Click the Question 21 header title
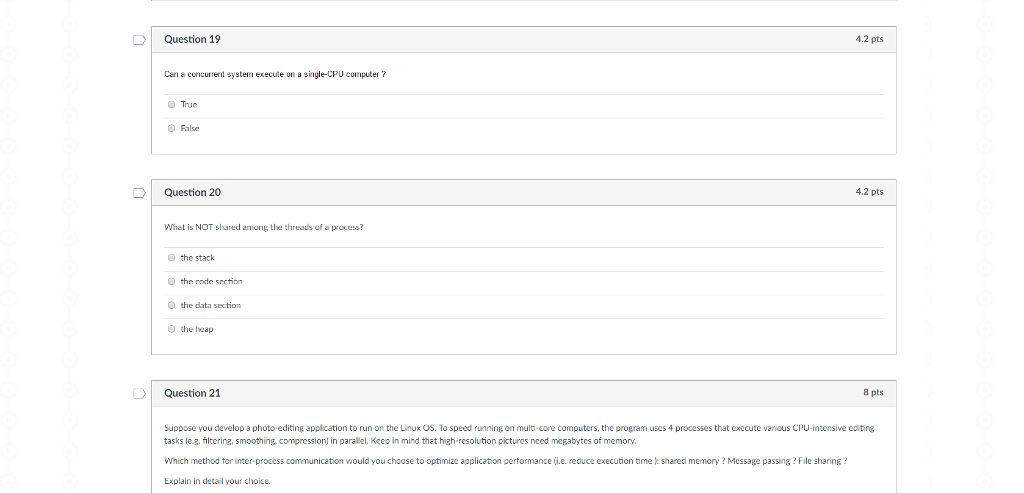The image size is (1024, 493). tap(192, 393)
